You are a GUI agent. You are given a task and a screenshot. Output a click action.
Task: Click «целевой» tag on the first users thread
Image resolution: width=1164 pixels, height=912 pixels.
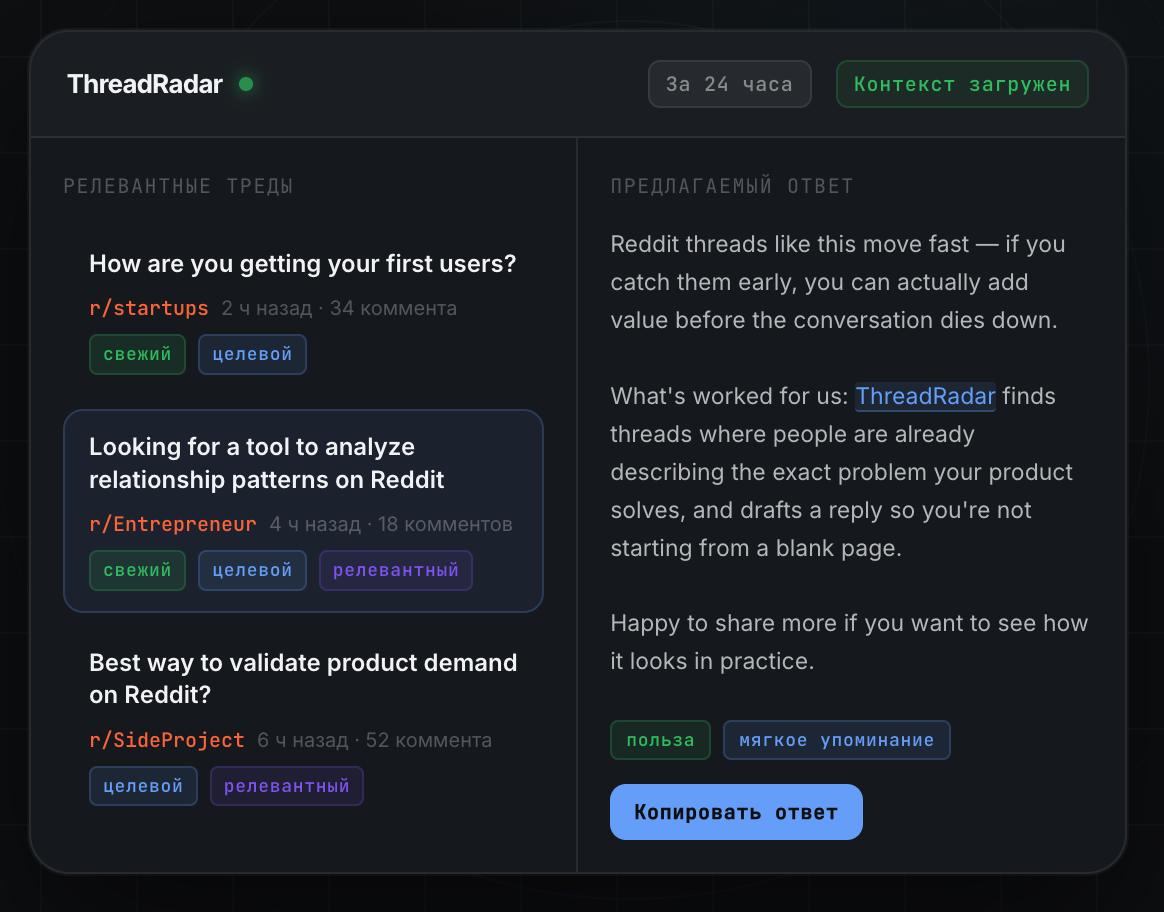tap(252, 354)
